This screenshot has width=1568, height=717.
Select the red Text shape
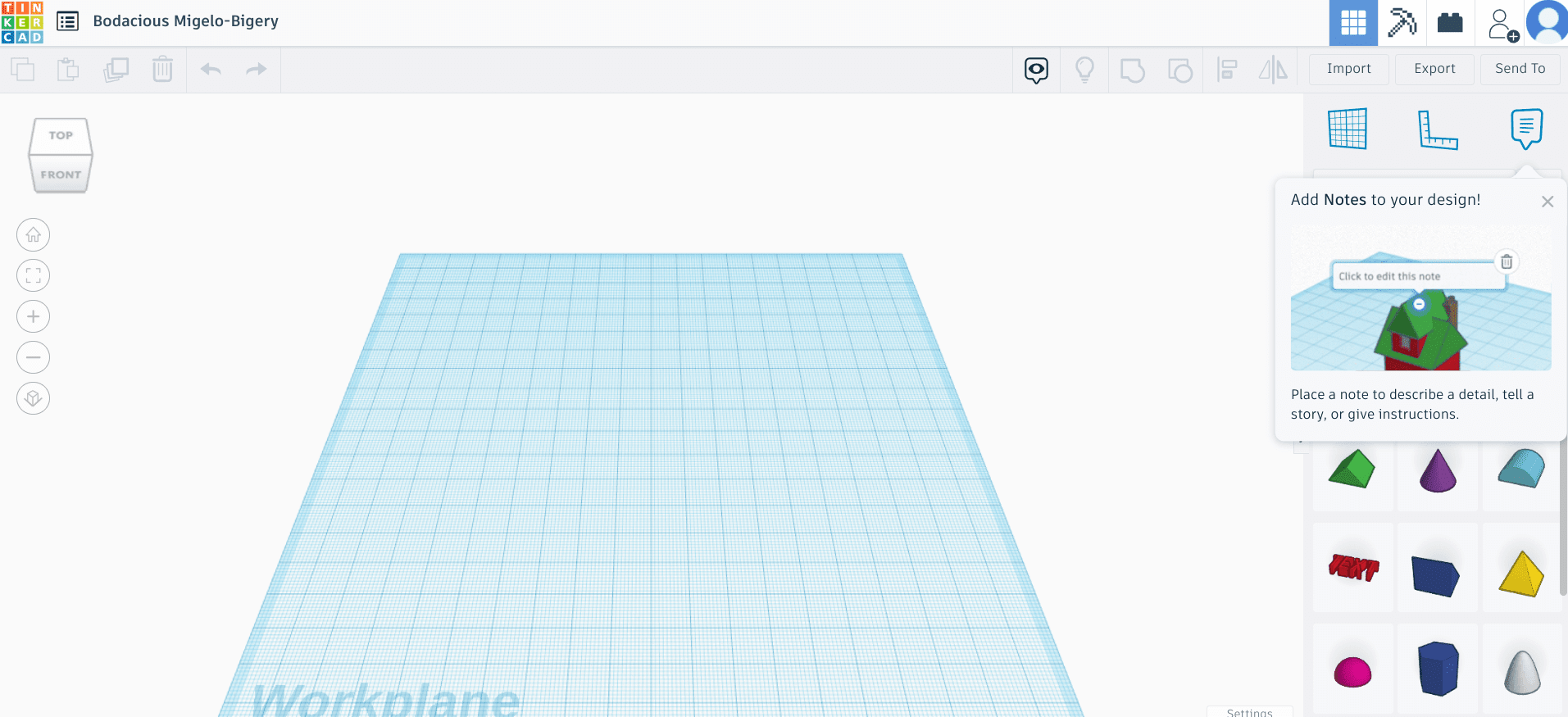click(1352, 568)
